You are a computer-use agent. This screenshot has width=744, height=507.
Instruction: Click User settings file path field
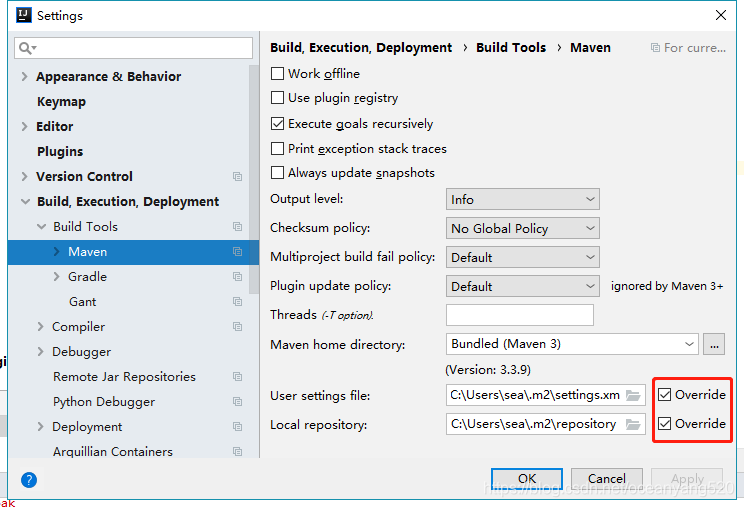click(546, 395)
